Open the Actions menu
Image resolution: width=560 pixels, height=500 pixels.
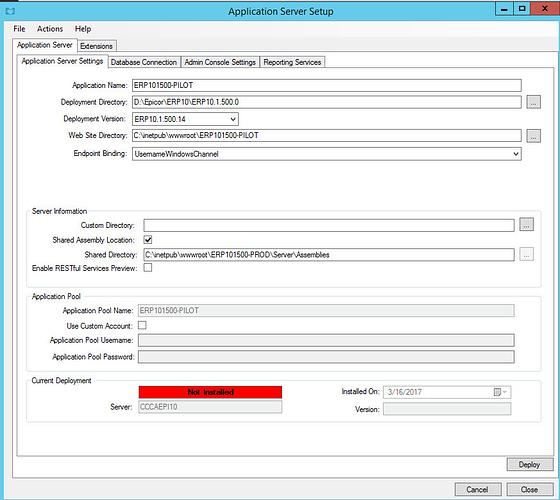coord(50,29)
